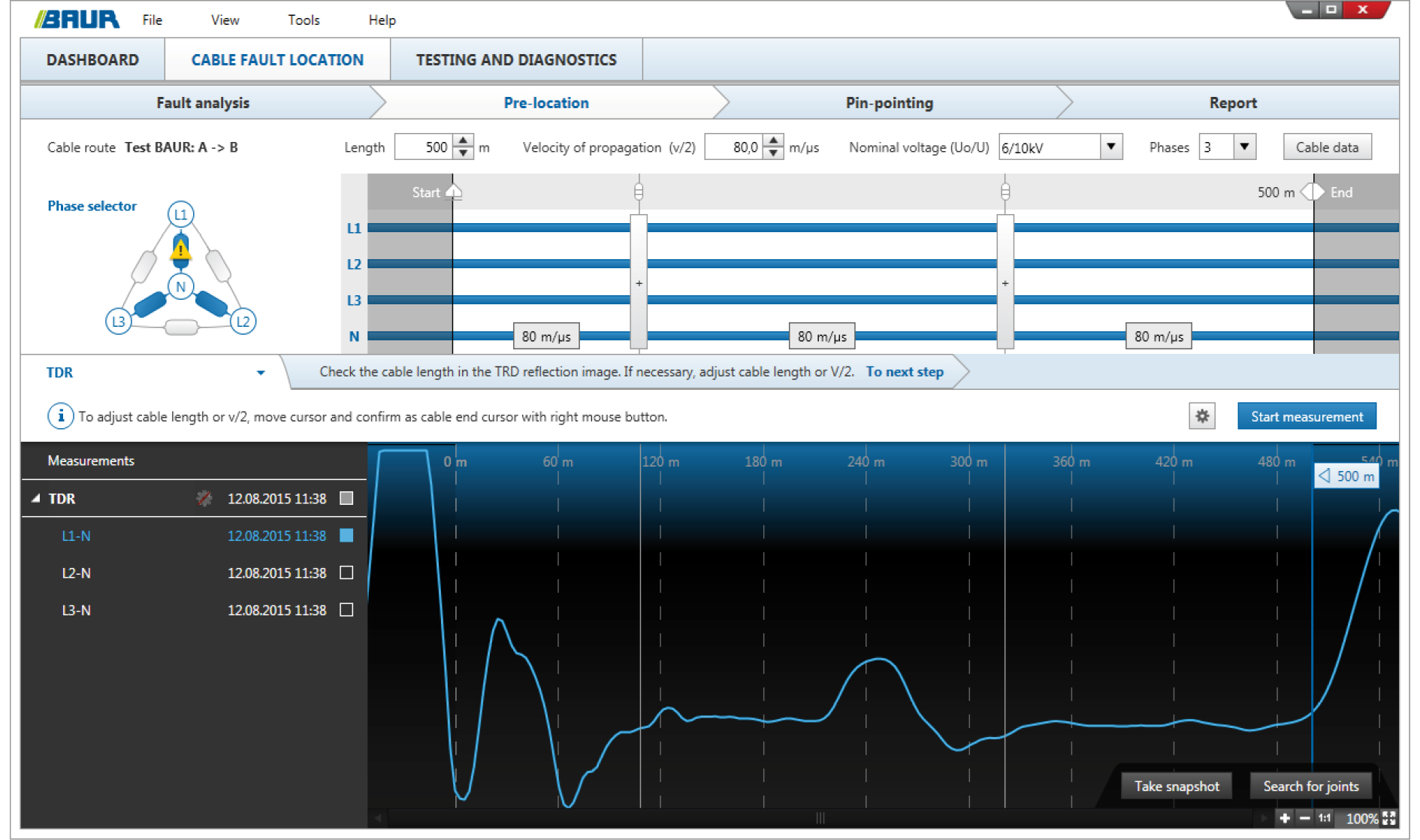Viewport: 1420px width, 840px height.
Task: Select the L3 node in phase selector
Action: (118, 322)
